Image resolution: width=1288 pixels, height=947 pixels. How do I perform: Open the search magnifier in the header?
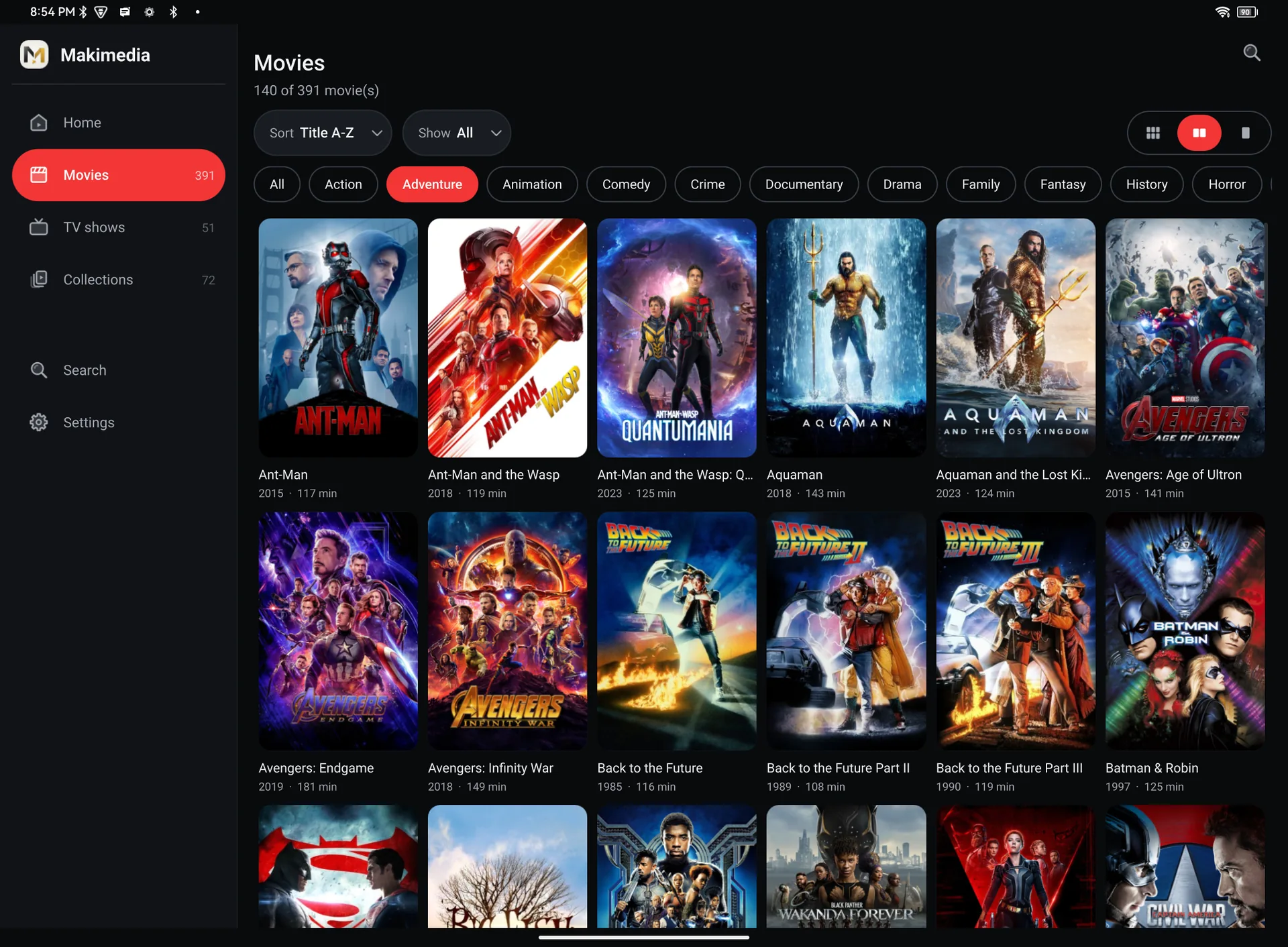click(1252, 53)
